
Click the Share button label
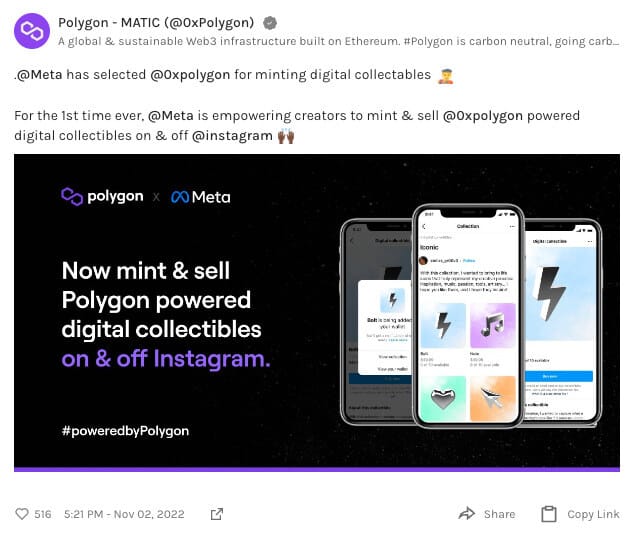point(499,514)
